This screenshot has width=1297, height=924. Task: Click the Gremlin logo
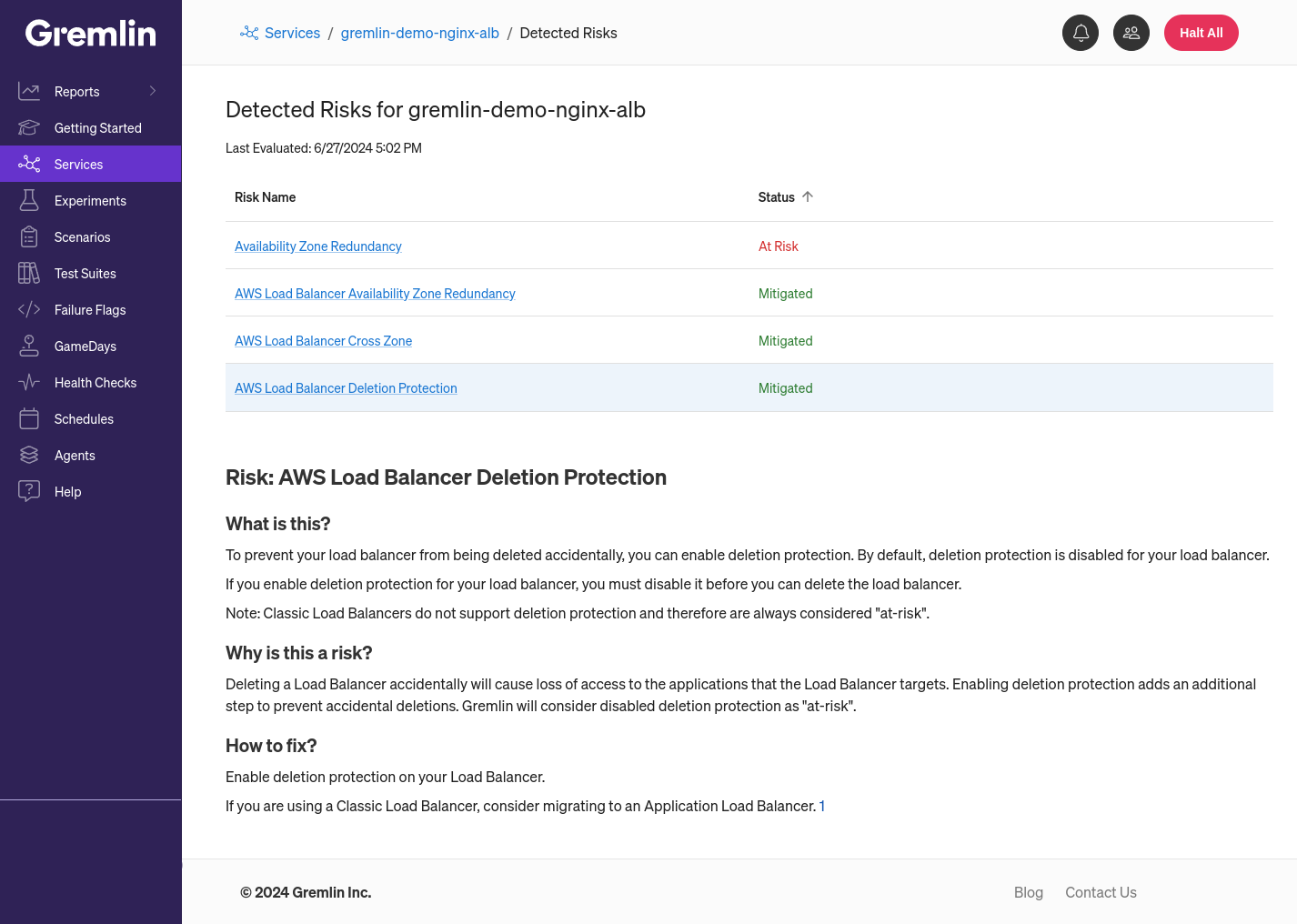click(91, 34)
